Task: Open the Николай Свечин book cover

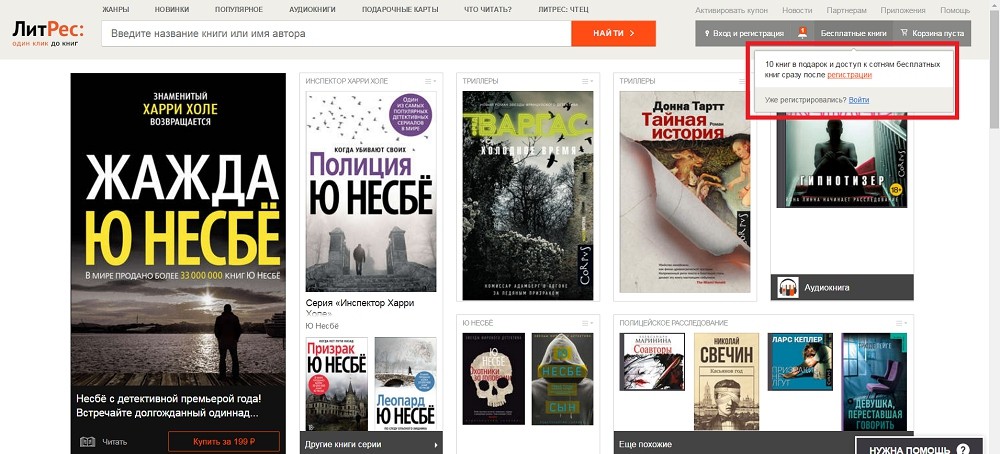Action: [726, 381]
